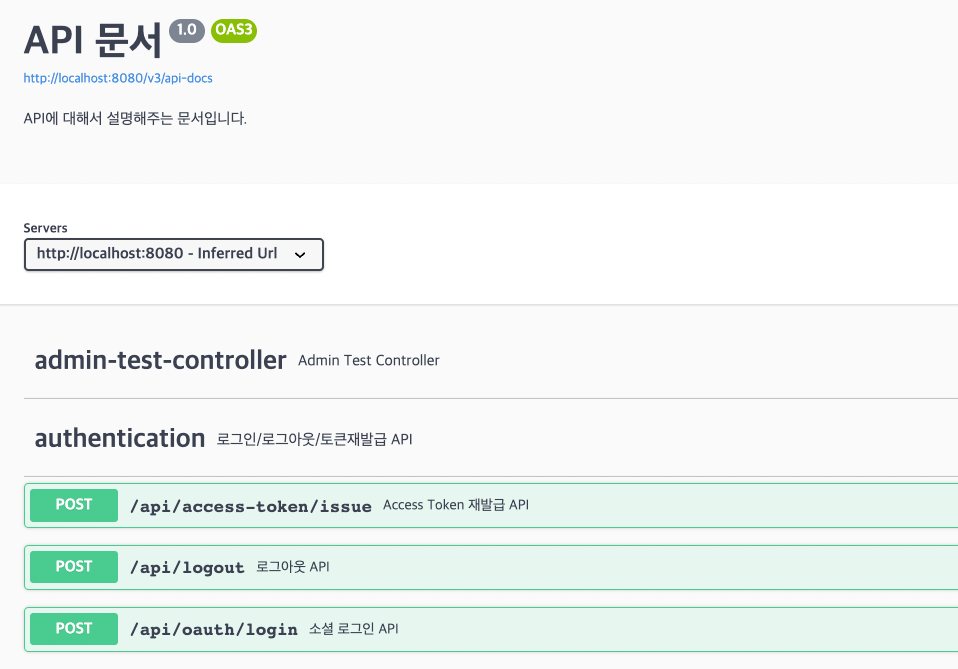Viewport: 958px width, 669px height.
Task: Click POST badge for access-token issue
Action: (74, 505)
